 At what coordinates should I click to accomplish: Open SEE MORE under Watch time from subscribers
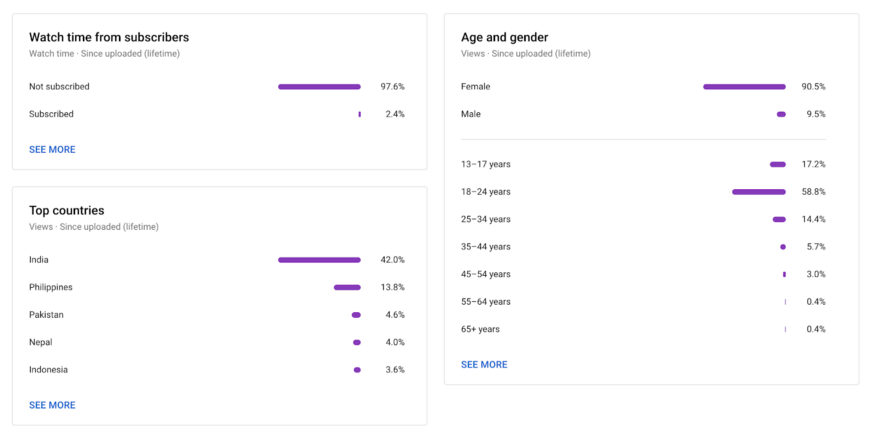(52, 149)
